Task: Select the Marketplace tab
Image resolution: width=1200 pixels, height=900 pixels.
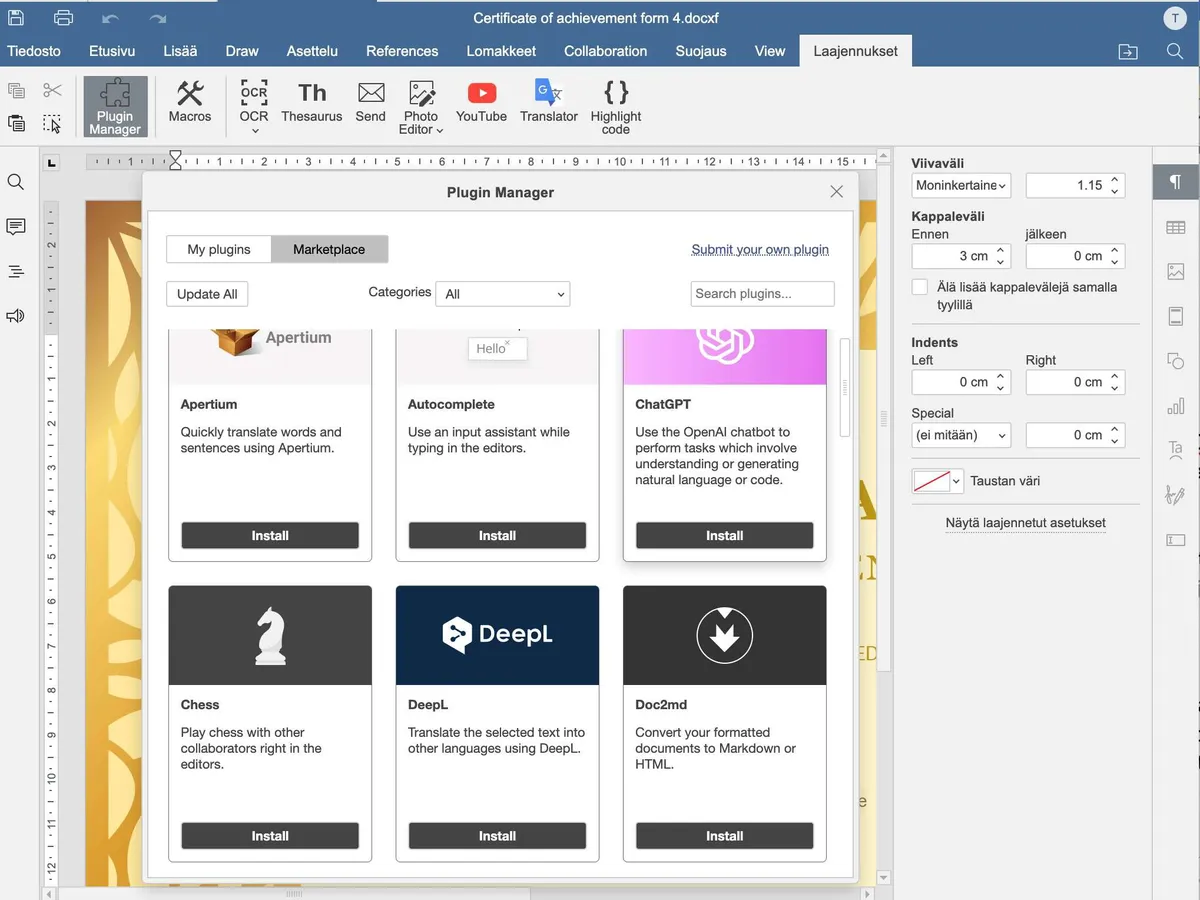Action: 329,249
